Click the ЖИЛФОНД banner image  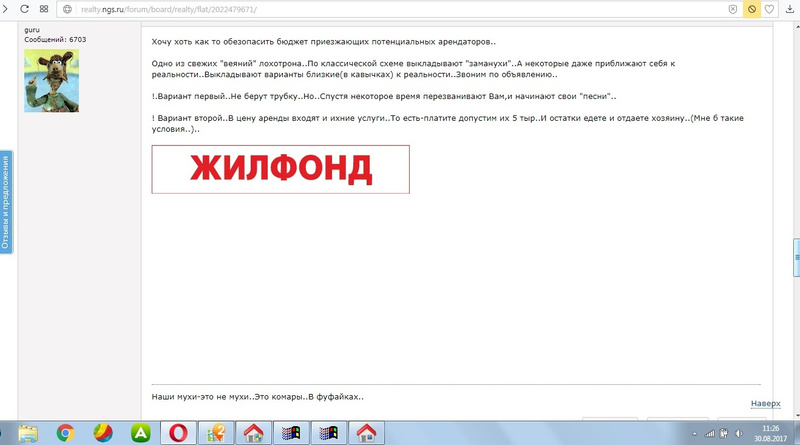281,169
